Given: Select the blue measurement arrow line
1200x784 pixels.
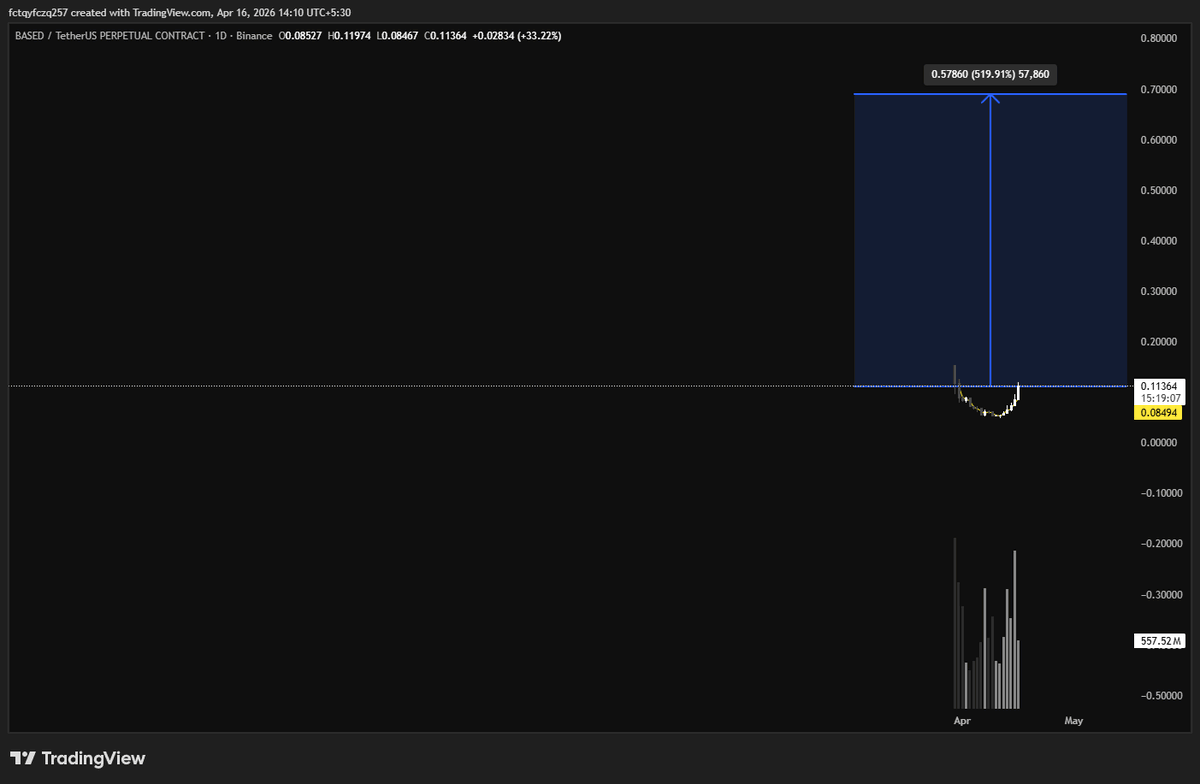Looking at the screenshot, I should [990, 240].
